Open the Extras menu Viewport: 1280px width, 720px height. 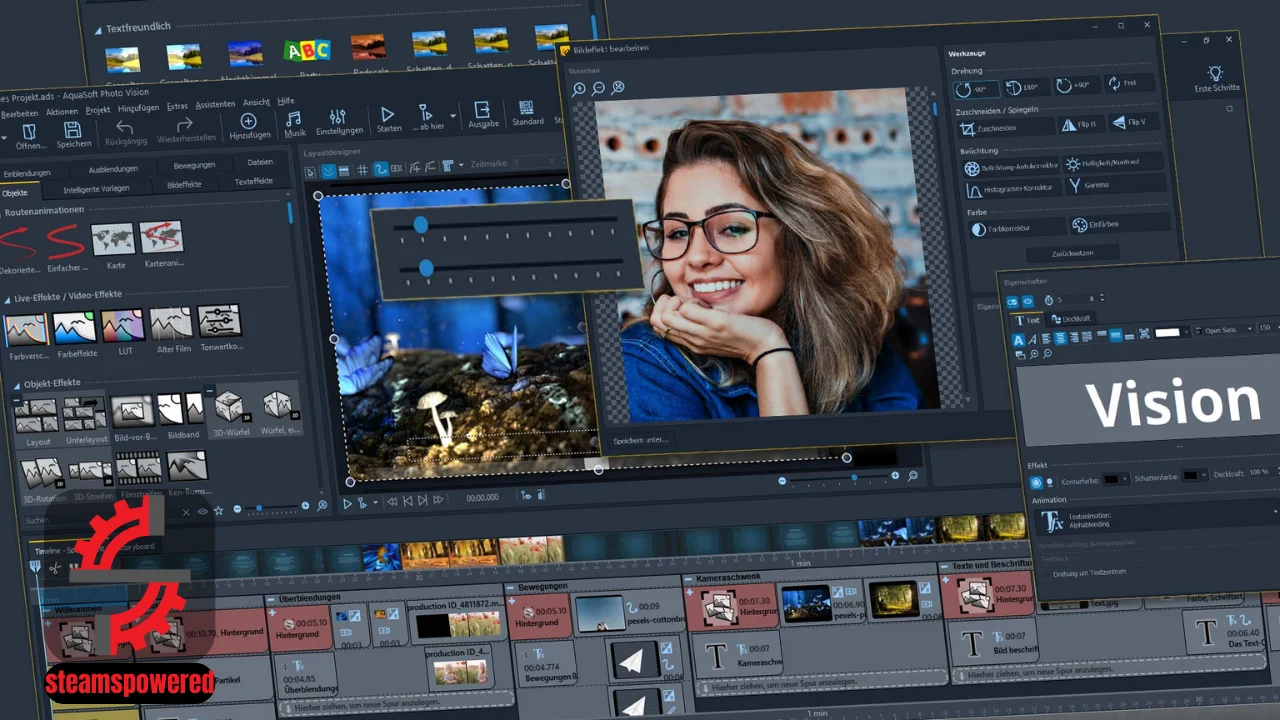pos(177,106)
